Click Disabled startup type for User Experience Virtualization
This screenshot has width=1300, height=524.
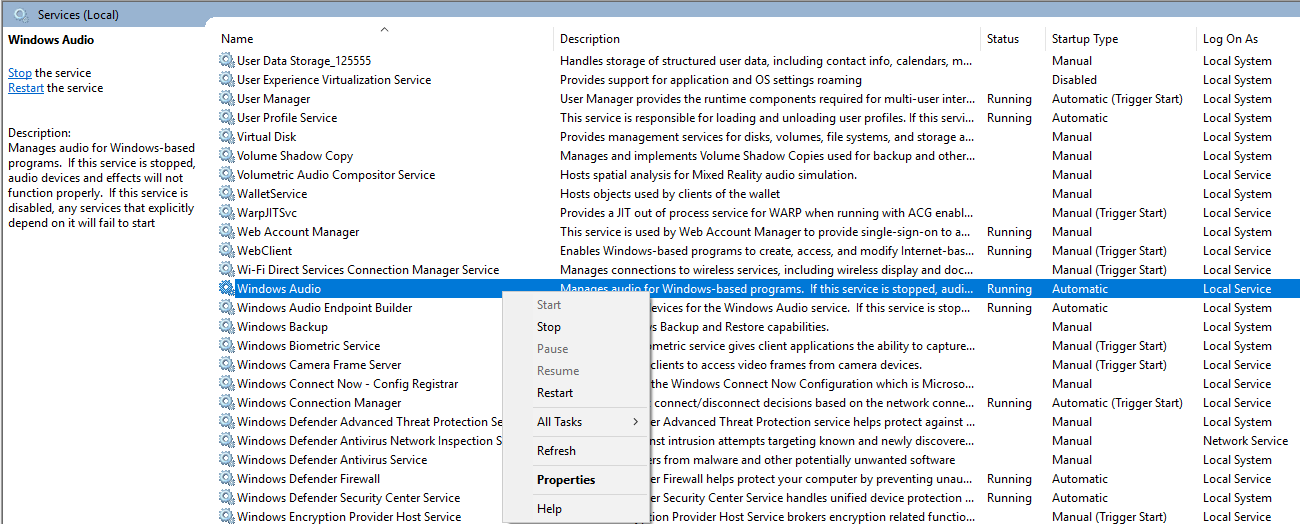tap(1074, 80)
